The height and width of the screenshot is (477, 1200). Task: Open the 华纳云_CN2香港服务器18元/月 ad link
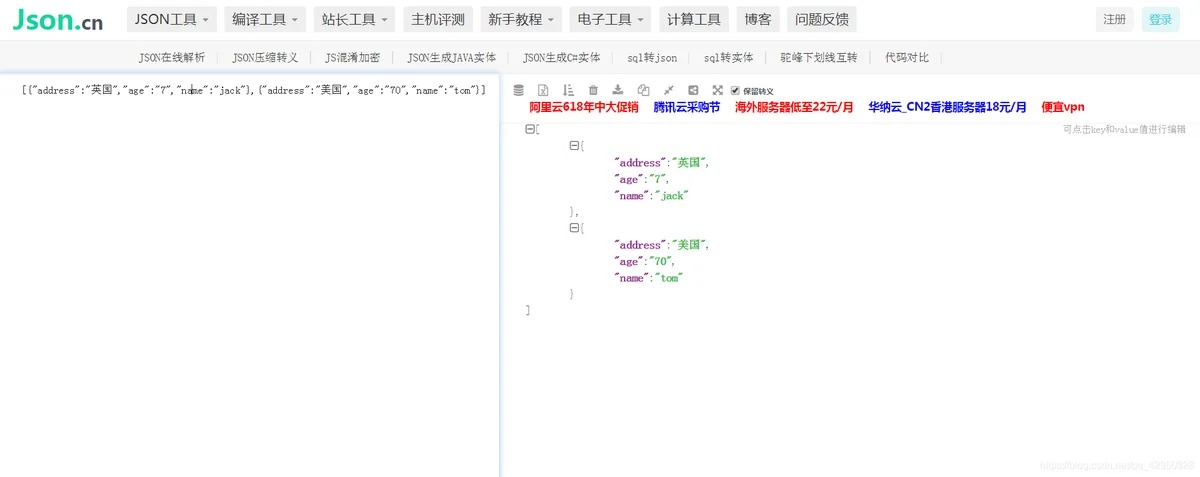tap(947, 107)
